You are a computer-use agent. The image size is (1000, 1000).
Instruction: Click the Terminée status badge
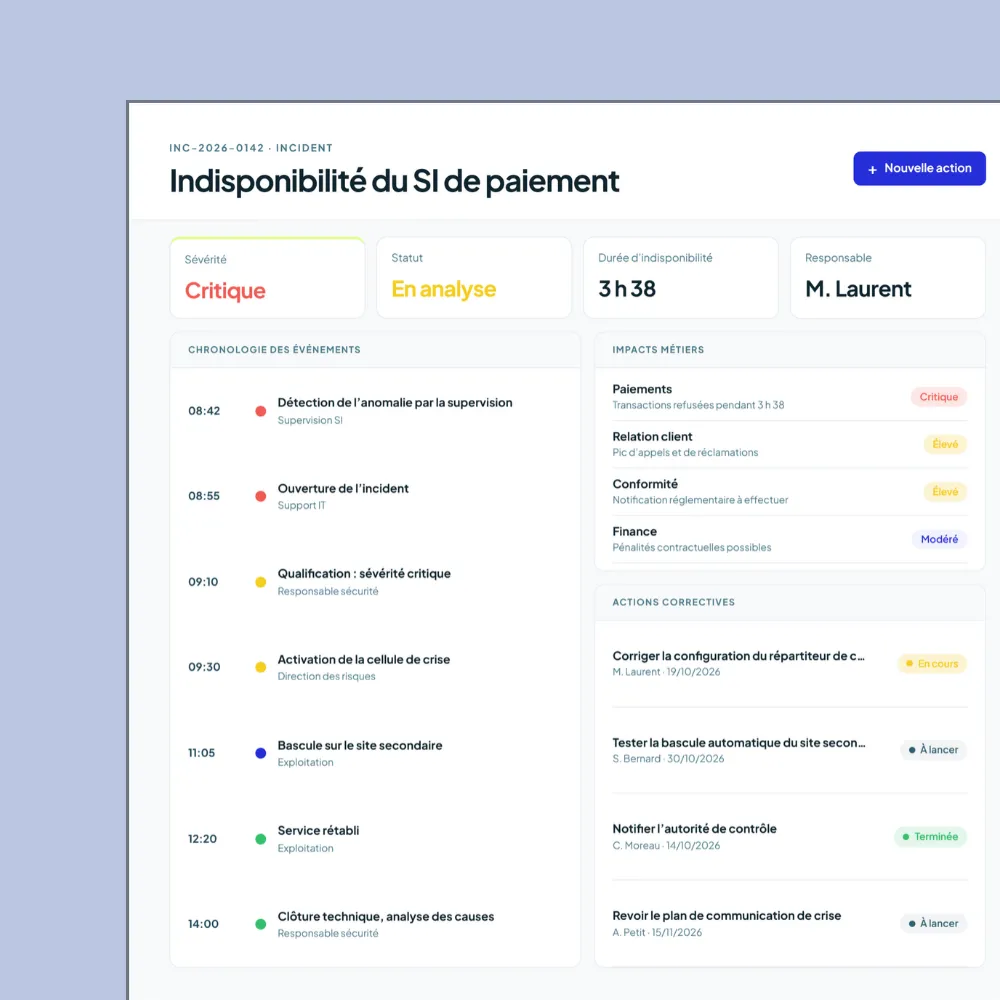930,837
